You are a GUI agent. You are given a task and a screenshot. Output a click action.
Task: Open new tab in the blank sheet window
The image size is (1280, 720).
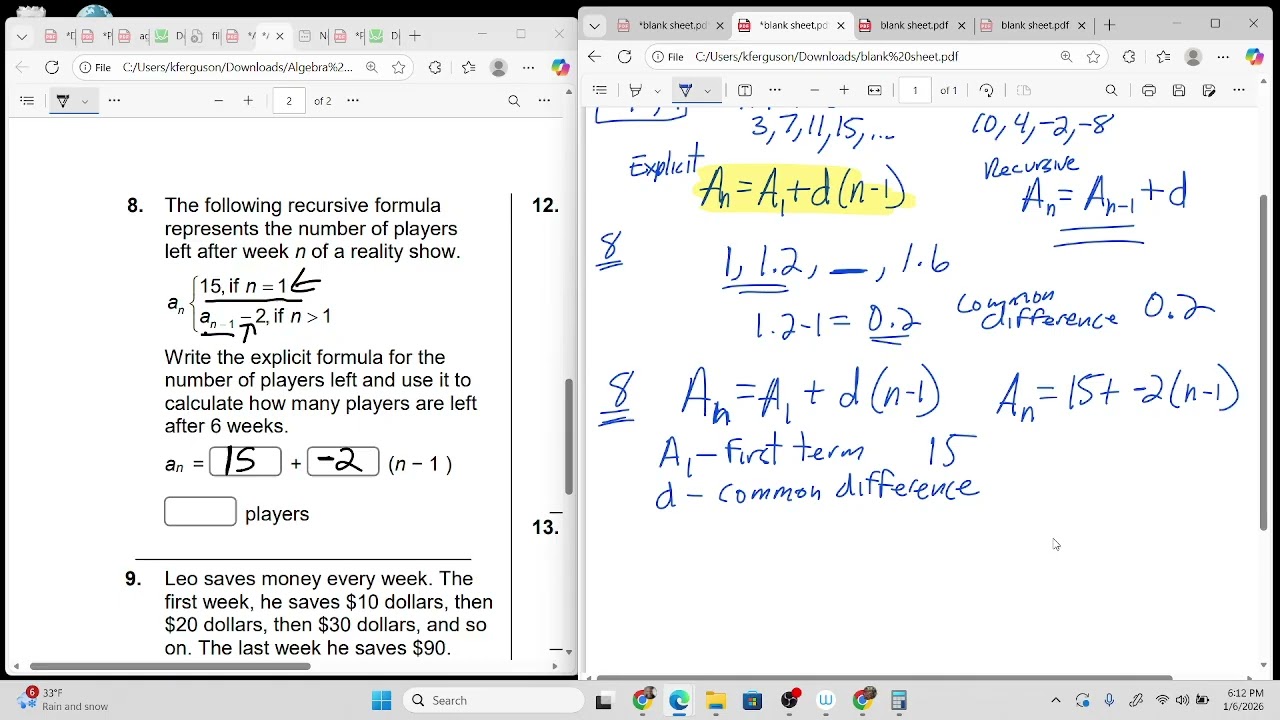click(1109, 25)
